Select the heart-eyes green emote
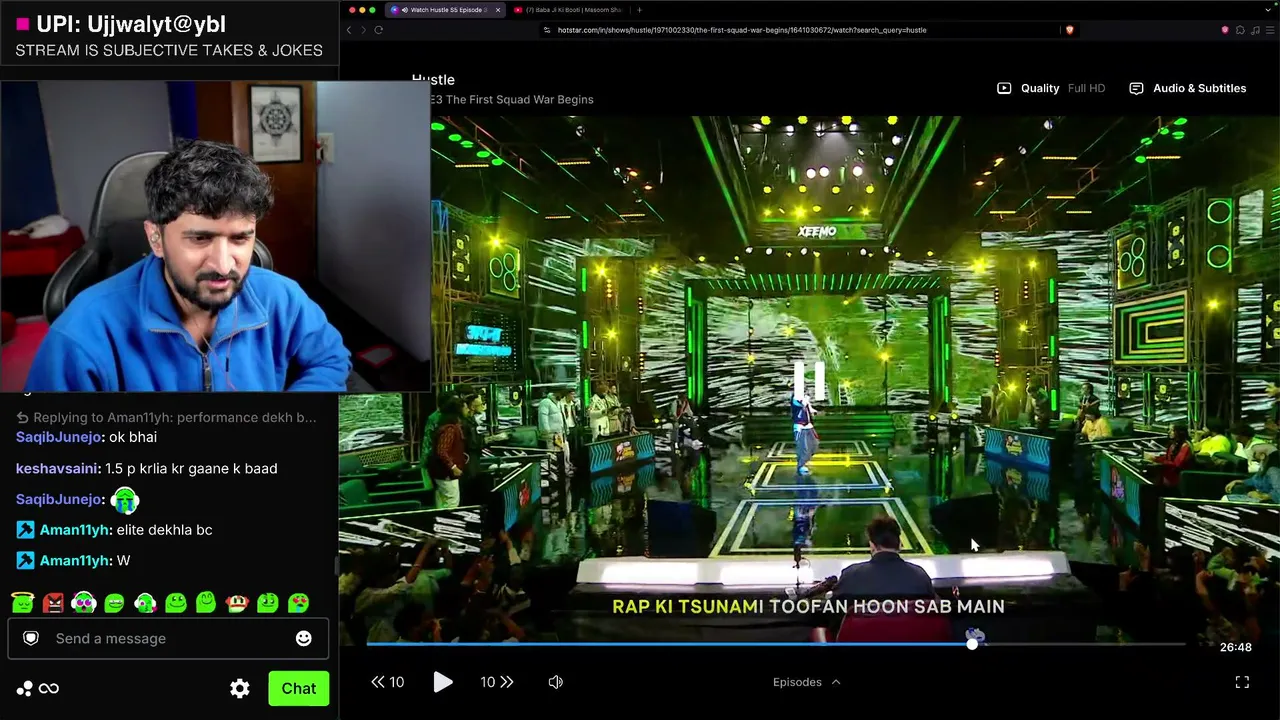 point(298,602)
